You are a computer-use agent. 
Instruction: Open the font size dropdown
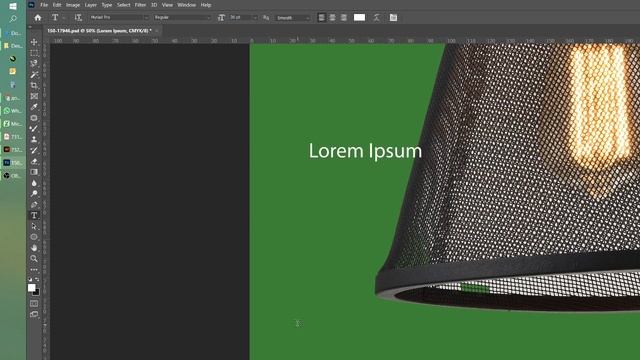pyautogui.click(x=243, y=18)
